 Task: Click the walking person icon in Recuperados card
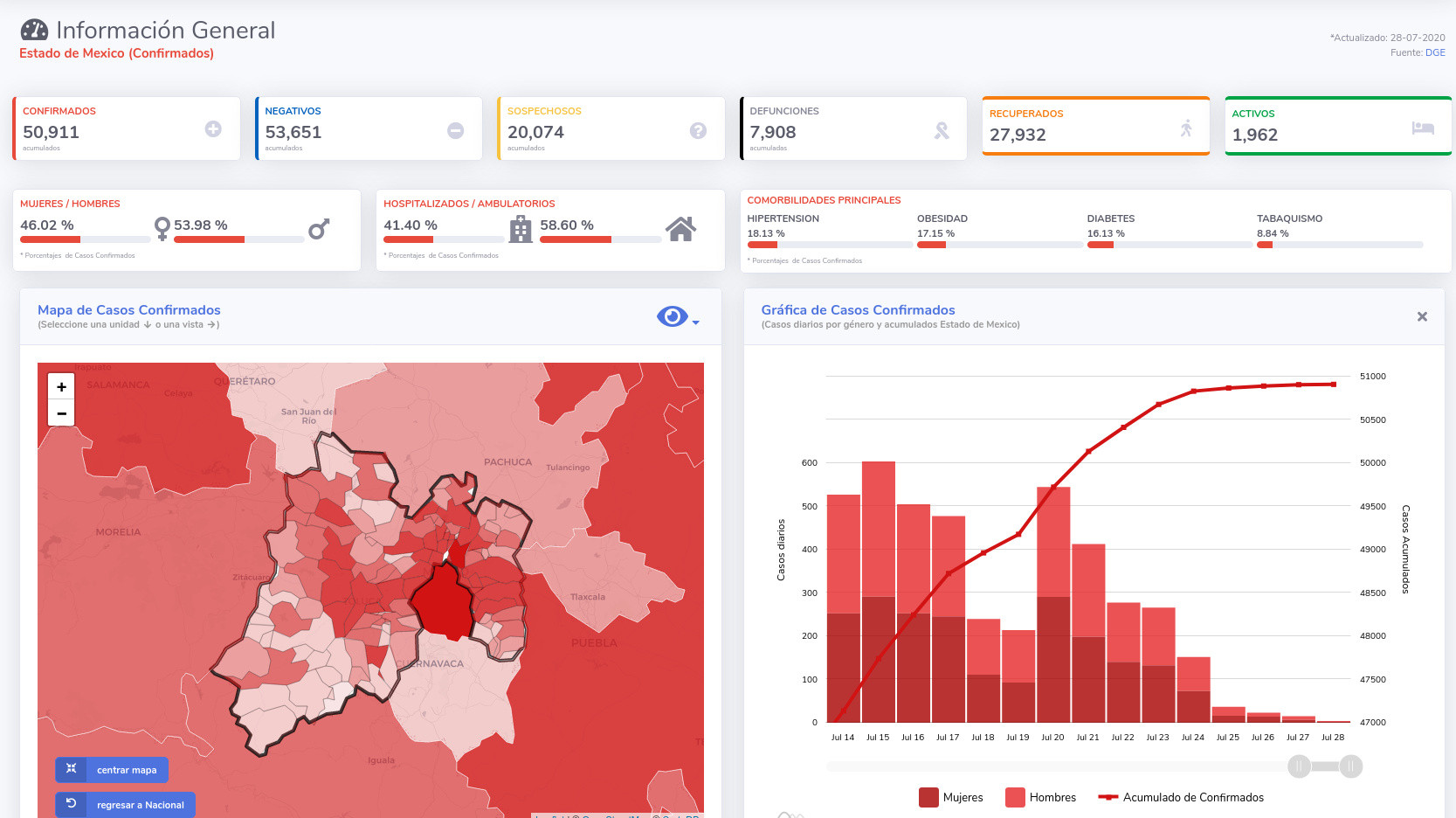[x=1186, y=128]
